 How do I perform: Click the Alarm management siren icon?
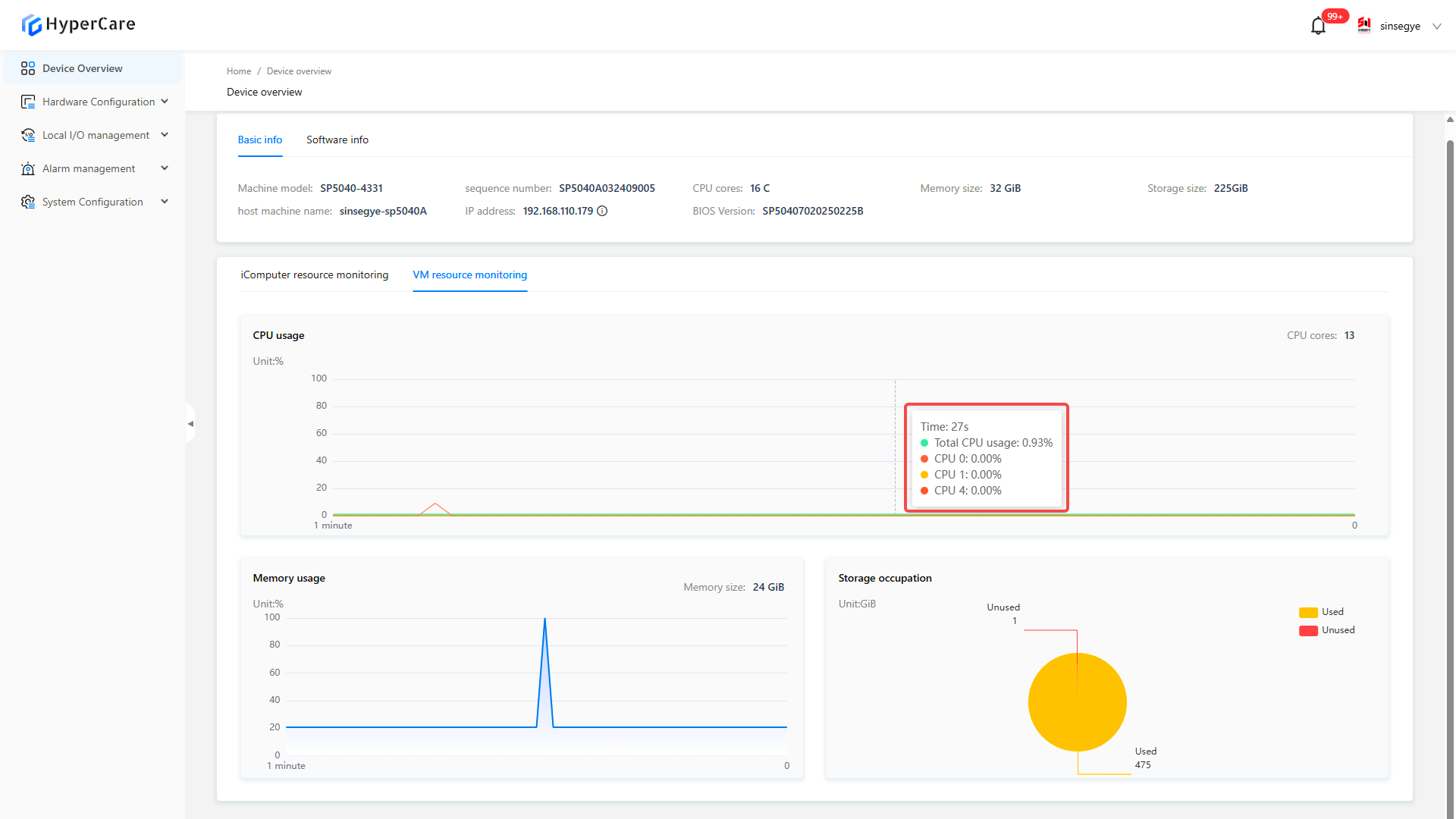28,168
